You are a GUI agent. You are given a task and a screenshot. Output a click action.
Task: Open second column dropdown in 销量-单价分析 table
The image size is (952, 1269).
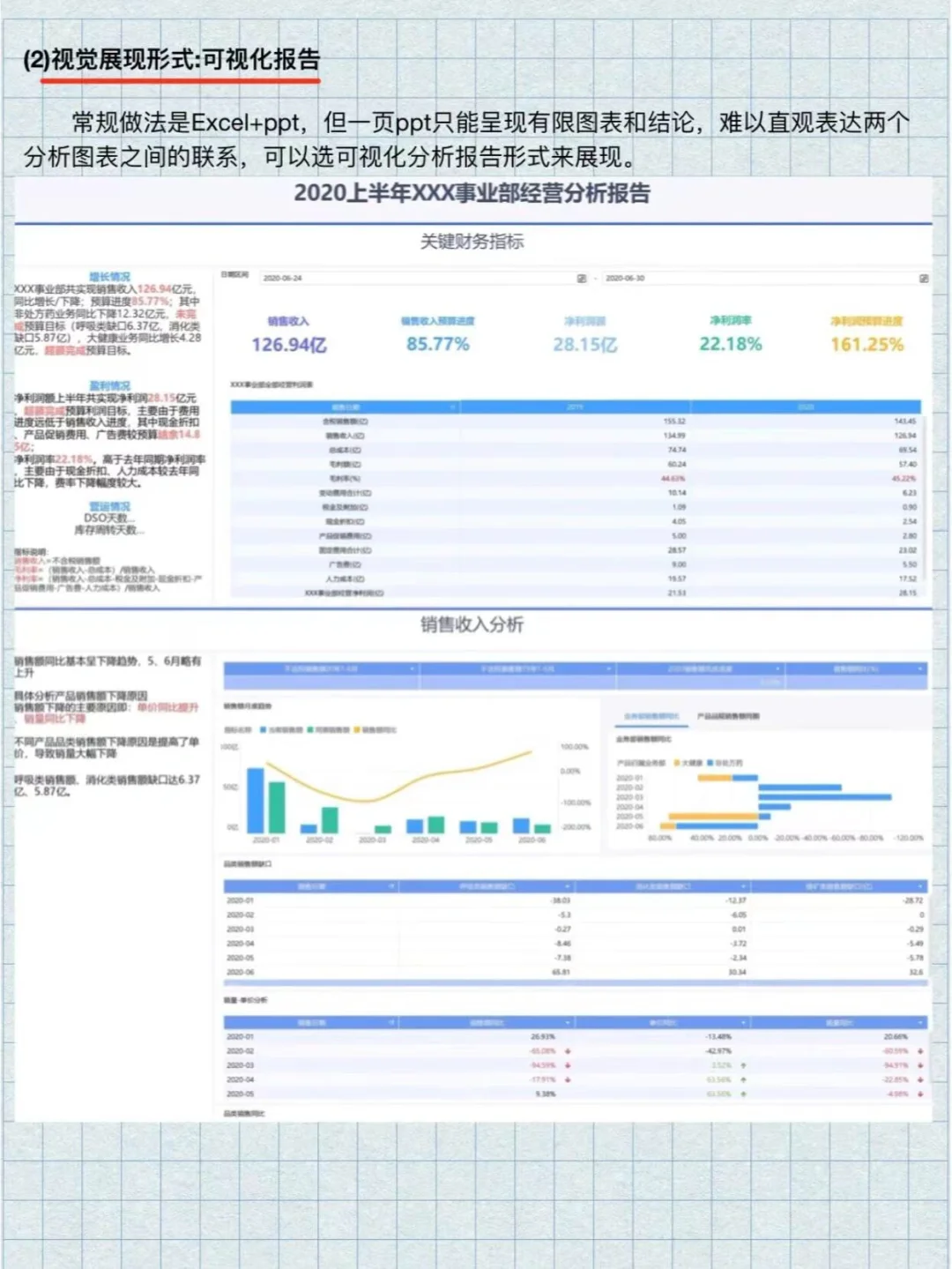568,1023
